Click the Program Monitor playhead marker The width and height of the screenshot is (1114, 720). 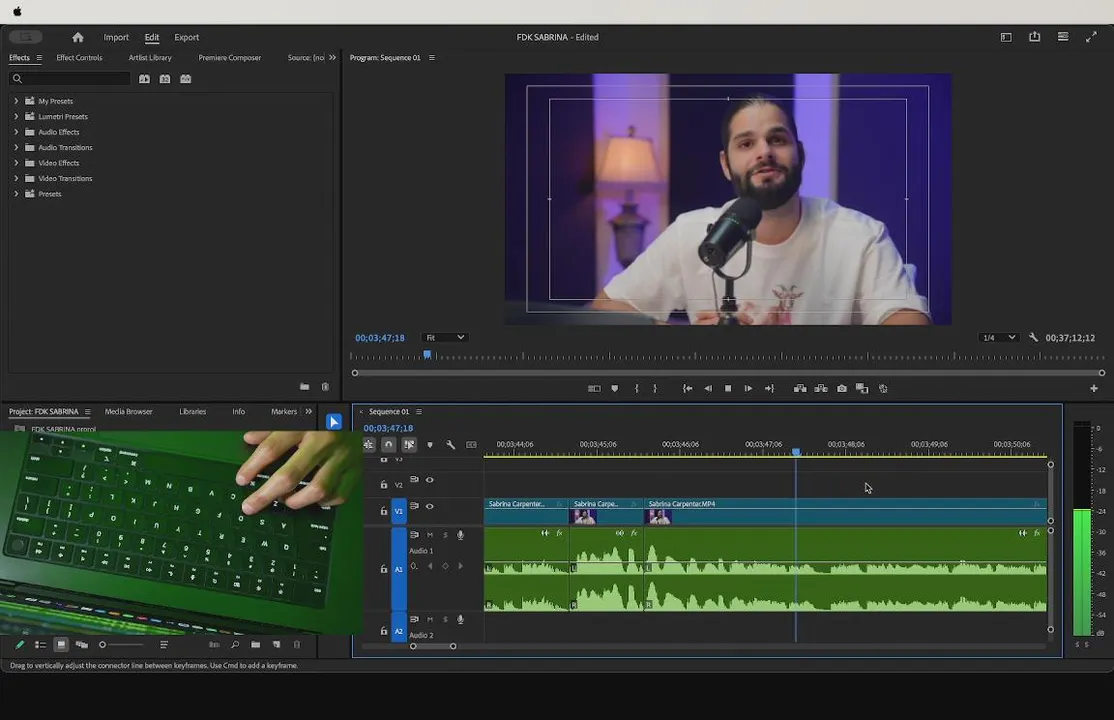427,354
